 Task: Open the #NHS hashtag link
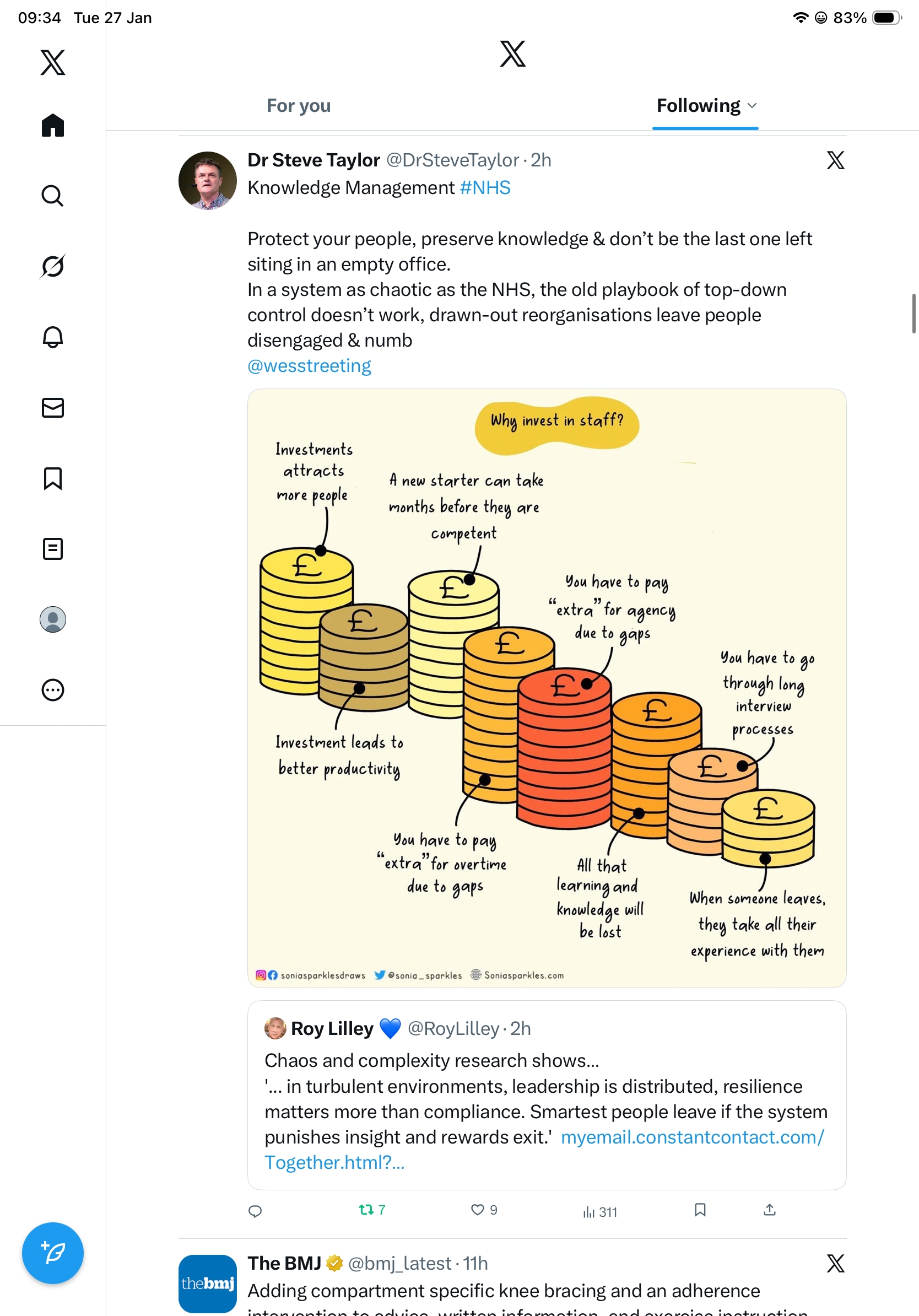tap(485, 188)
